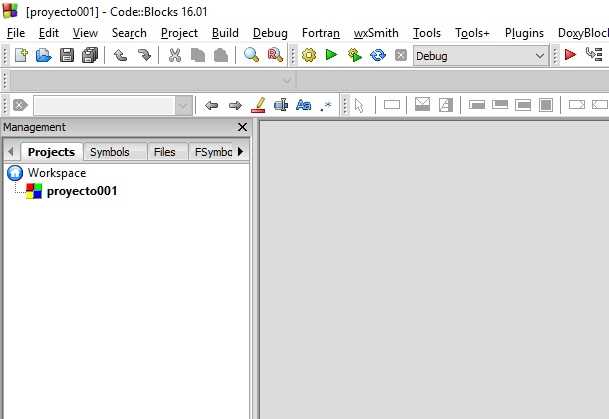Click the right-pointing pentagon block icon
Viewport: 609px width, 419px height.
(576, 105)
